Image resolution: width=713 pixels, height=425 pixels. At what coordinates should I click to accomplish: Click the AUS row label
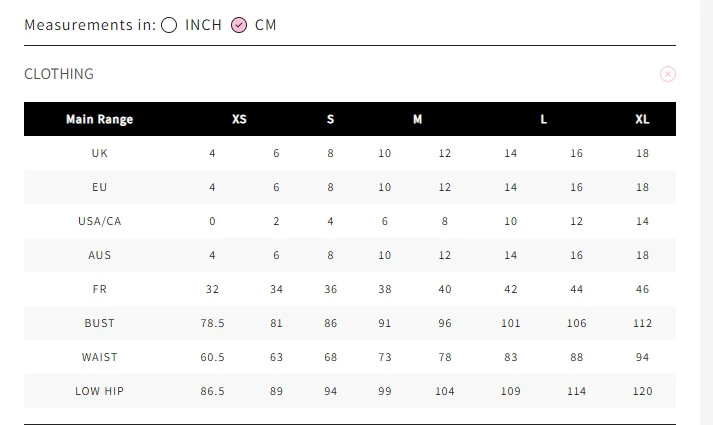coord(99,255)
